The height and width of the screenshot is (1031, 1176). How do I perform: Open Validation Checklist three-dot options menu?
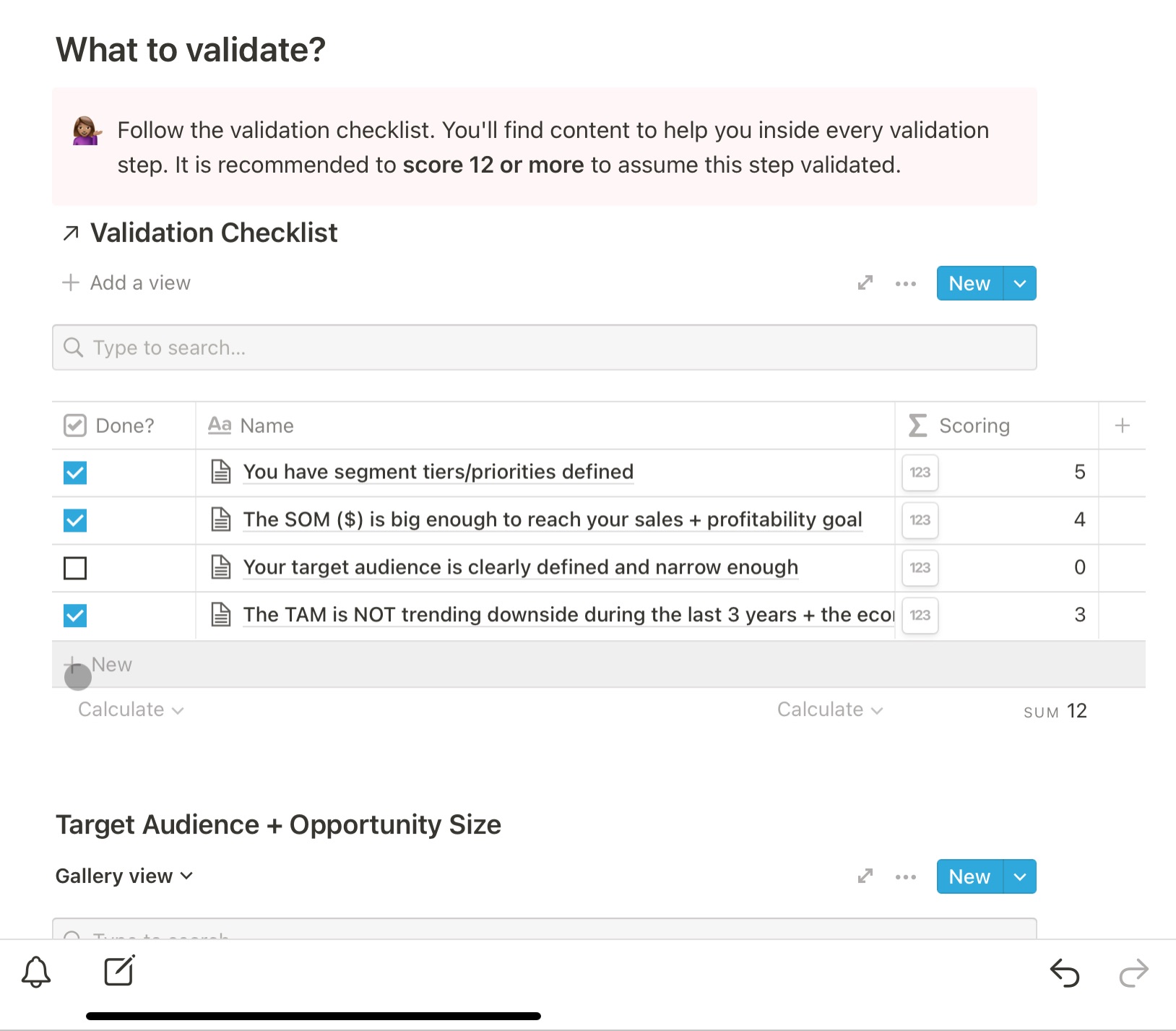coord(905,283)
